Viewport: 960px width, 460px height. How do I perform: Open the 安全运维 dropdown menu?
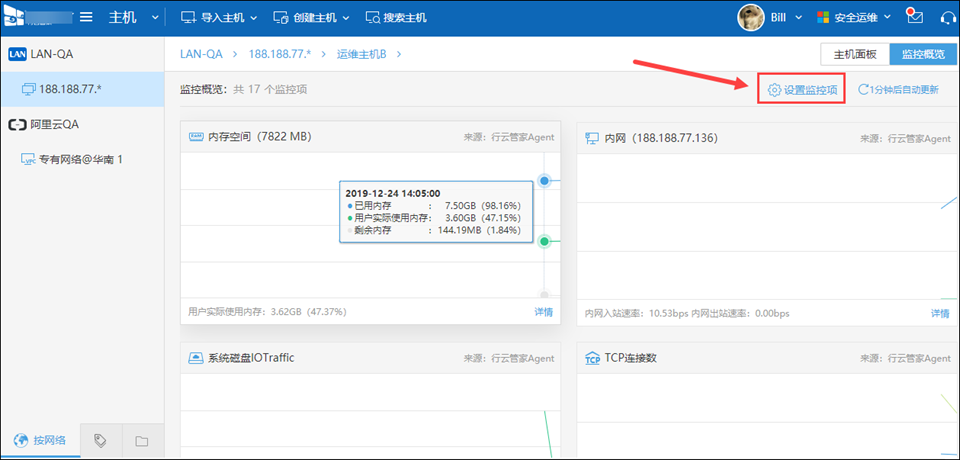tap(854, 17)
